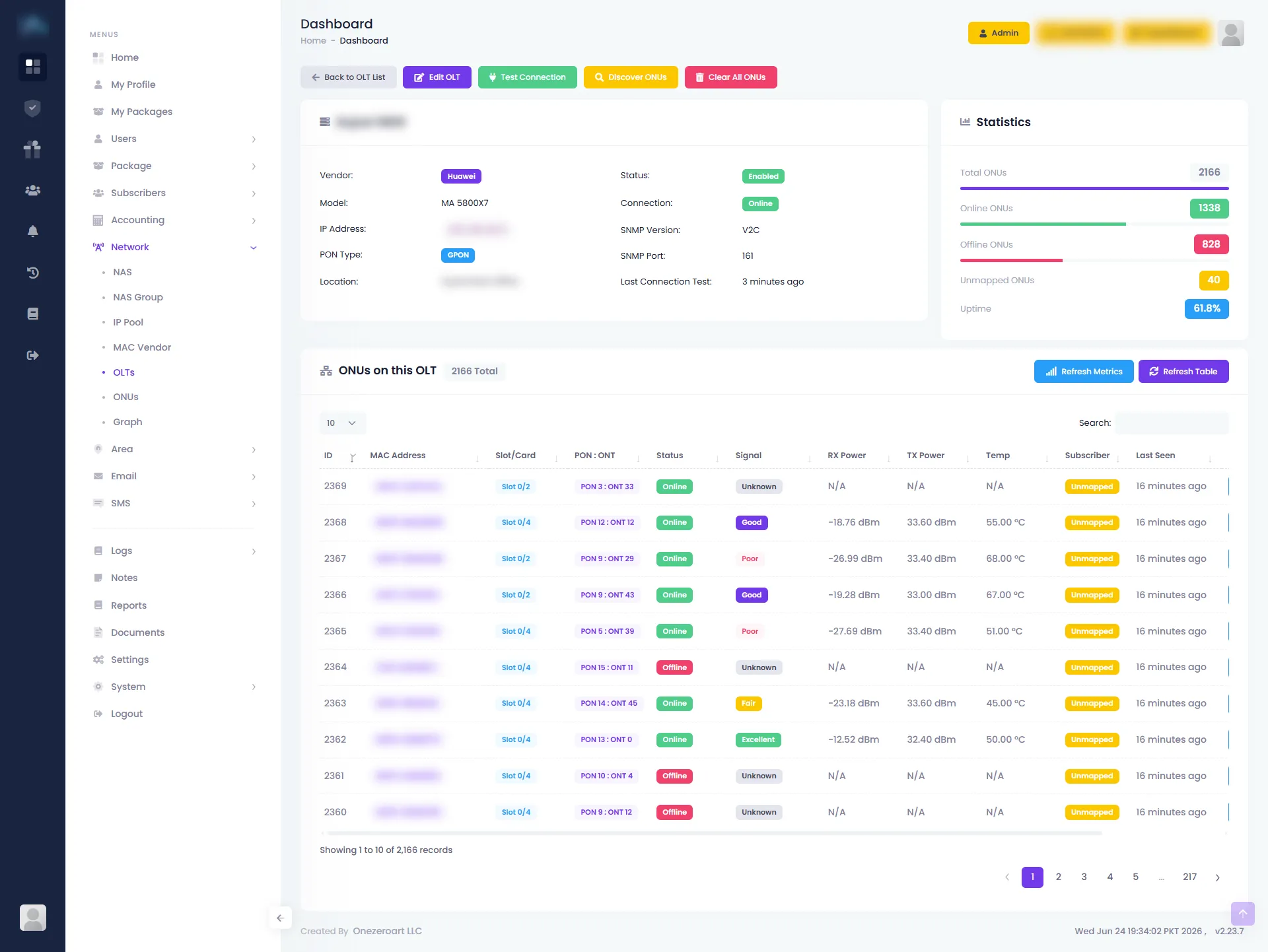The width and height of the screenshot is (1268, 952).
Task: Click Test Connection button
Action: (x=528, y=77)
